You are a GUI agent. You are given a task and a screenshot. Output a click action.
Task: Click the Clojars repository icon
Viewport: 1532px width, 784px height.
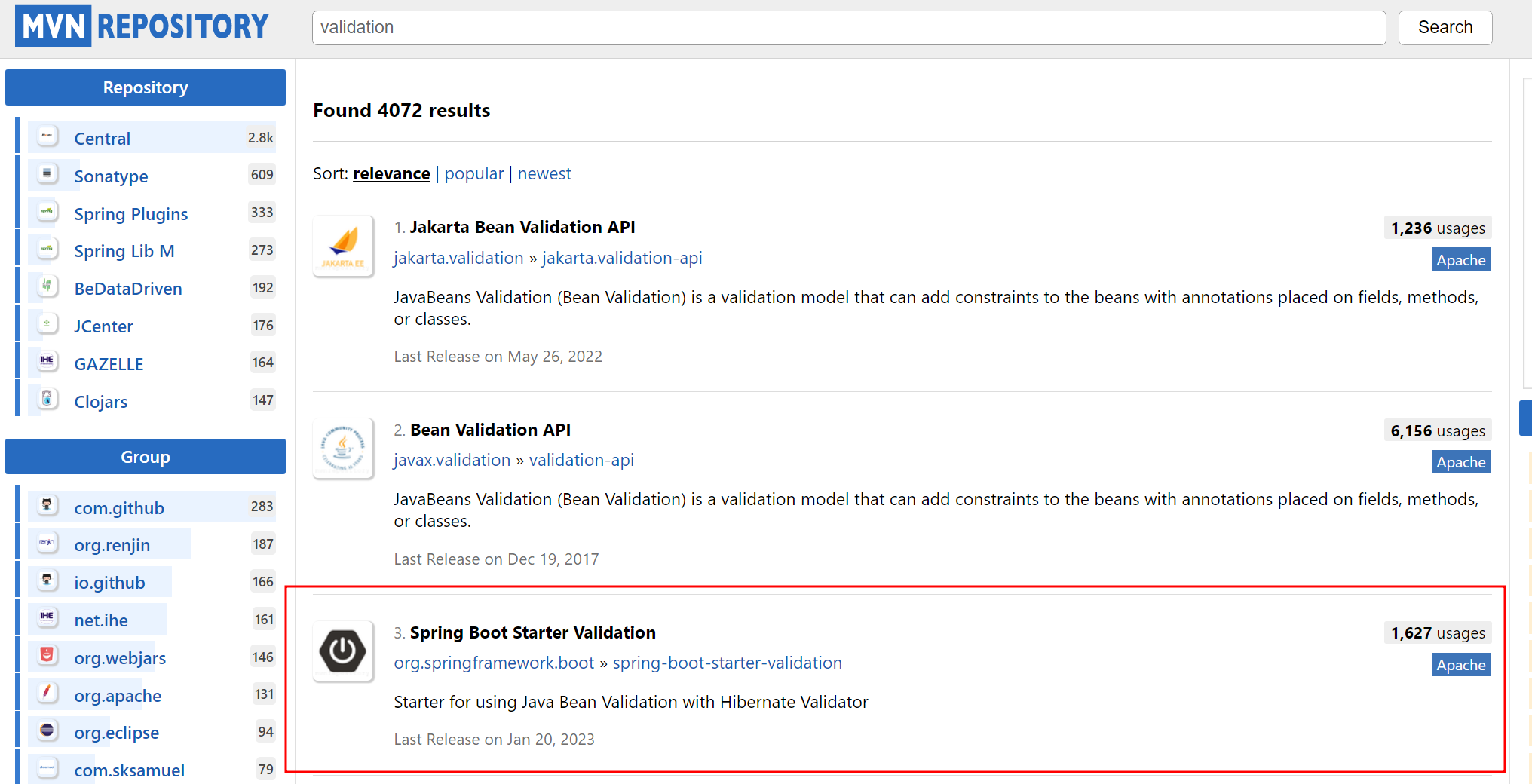click(x=47, y=399)
